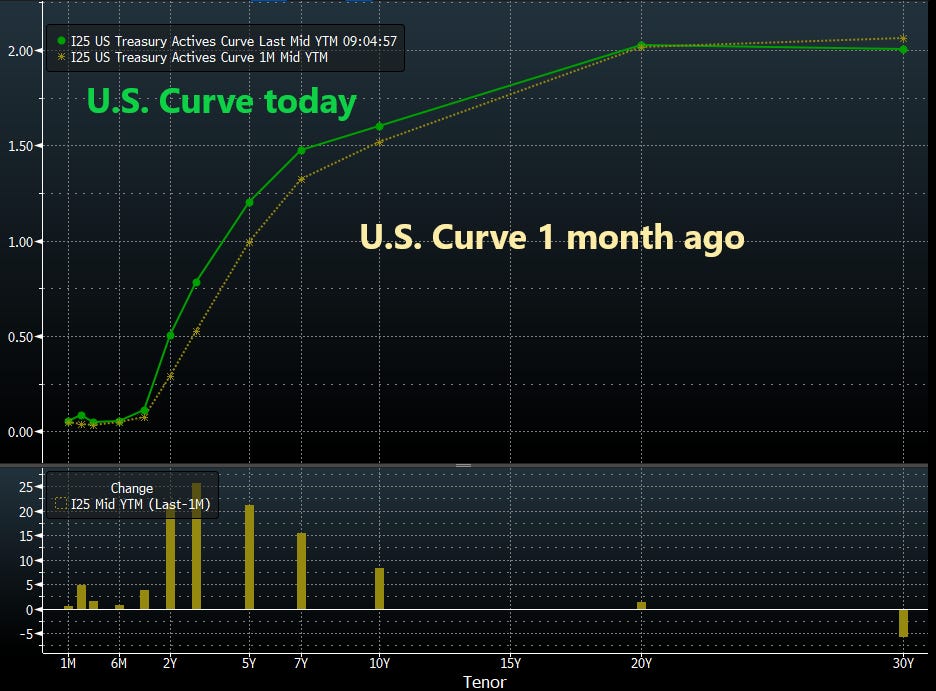Click the green today-curve point at 30Y
The width and height of the screenshot is (936, 691).
(x=903, y=50)
